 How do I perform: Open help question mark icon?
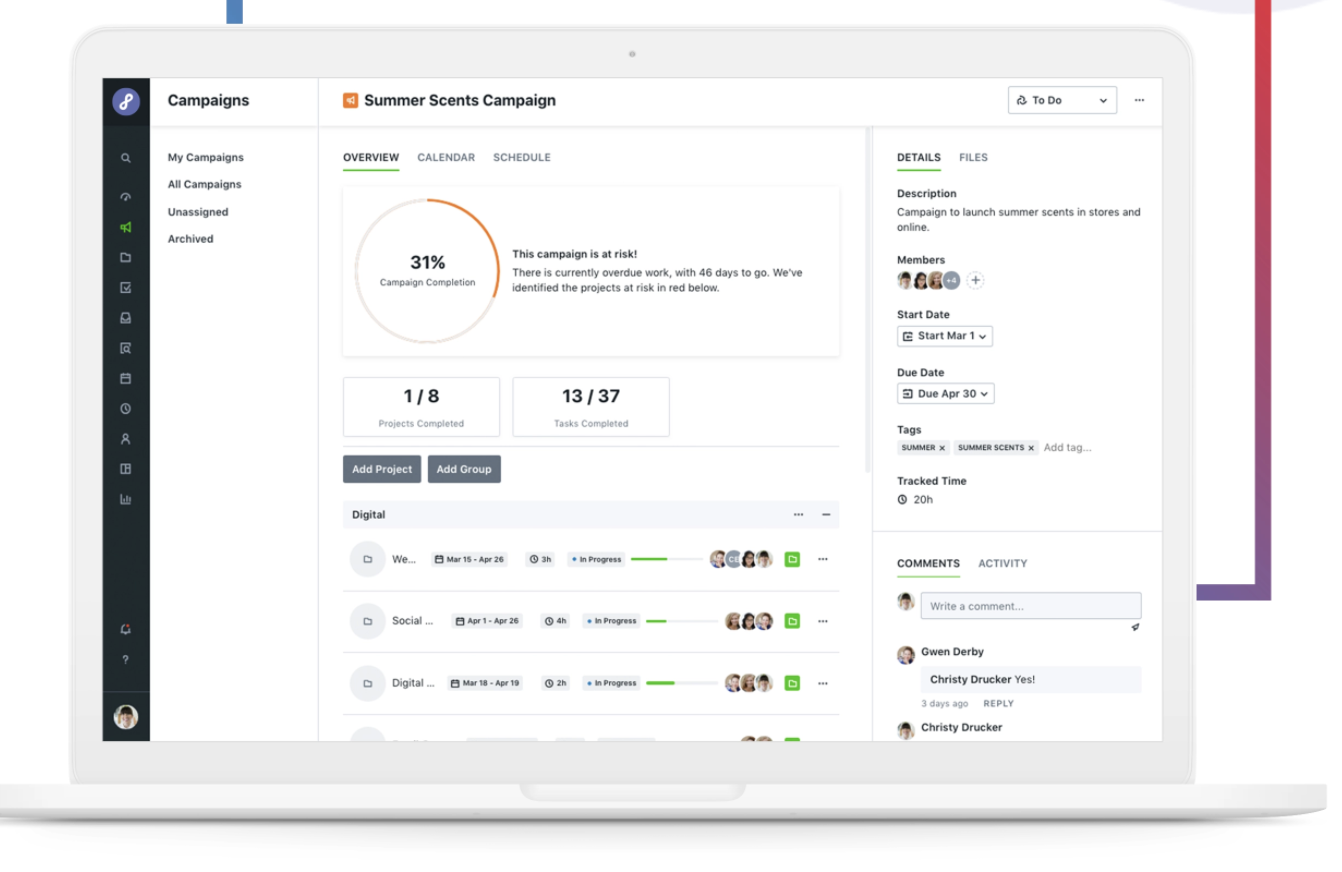(x=126, y=659)
